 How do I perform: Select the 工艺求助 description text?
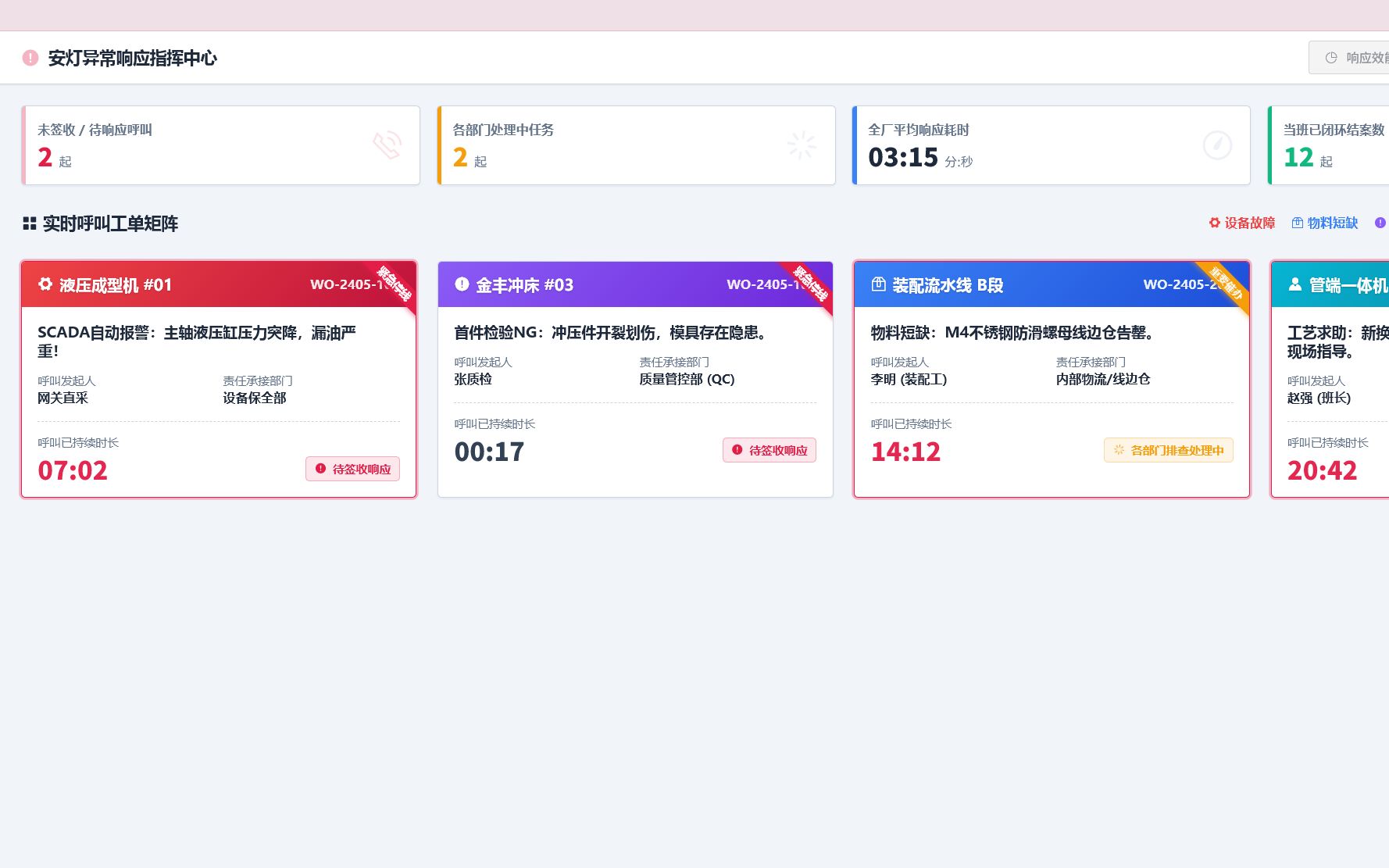1338,341
